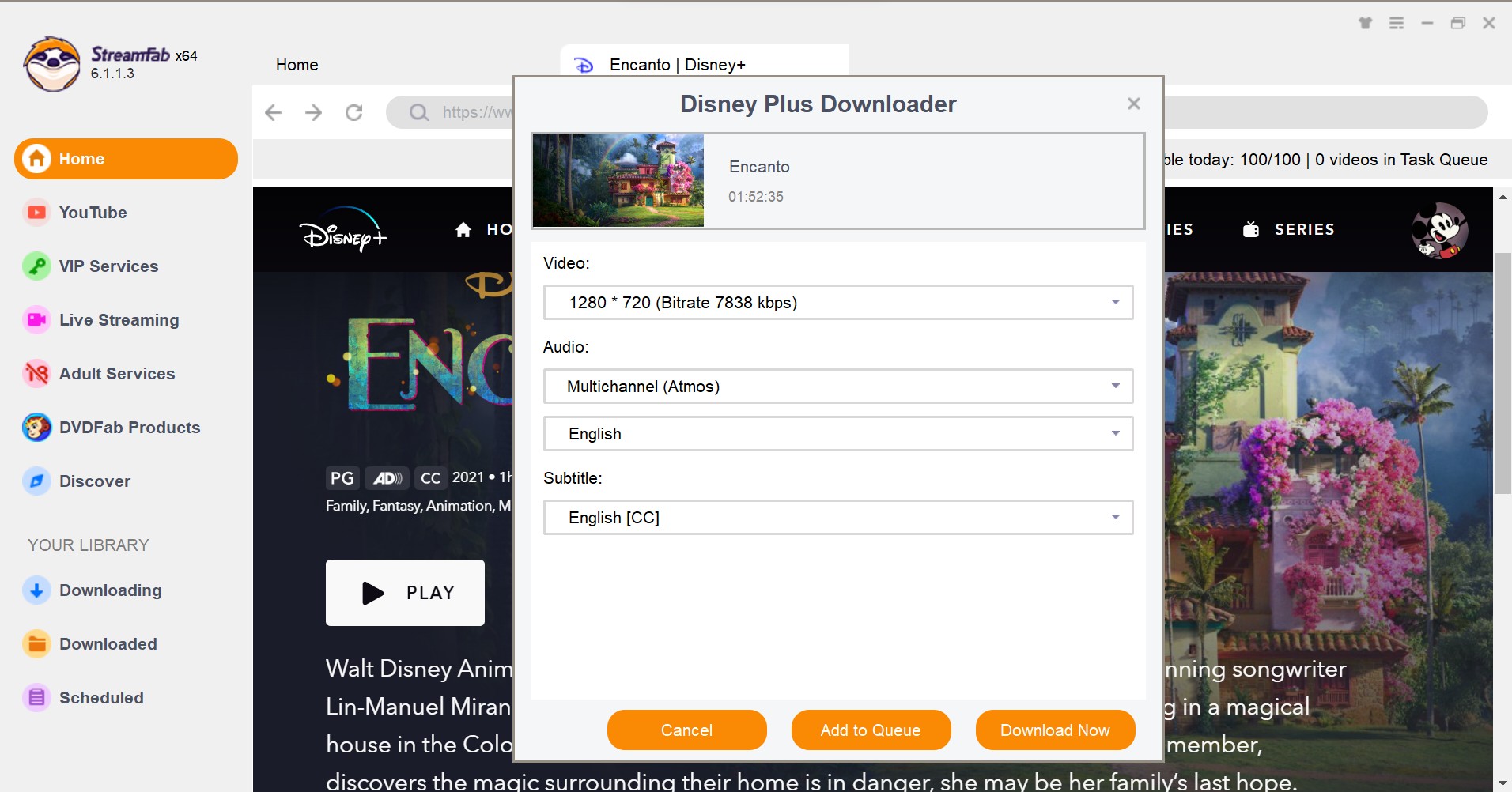Click the scrollbar down arrow
The height and width of the screenshot is (792, 1512).
[1503, 783]
